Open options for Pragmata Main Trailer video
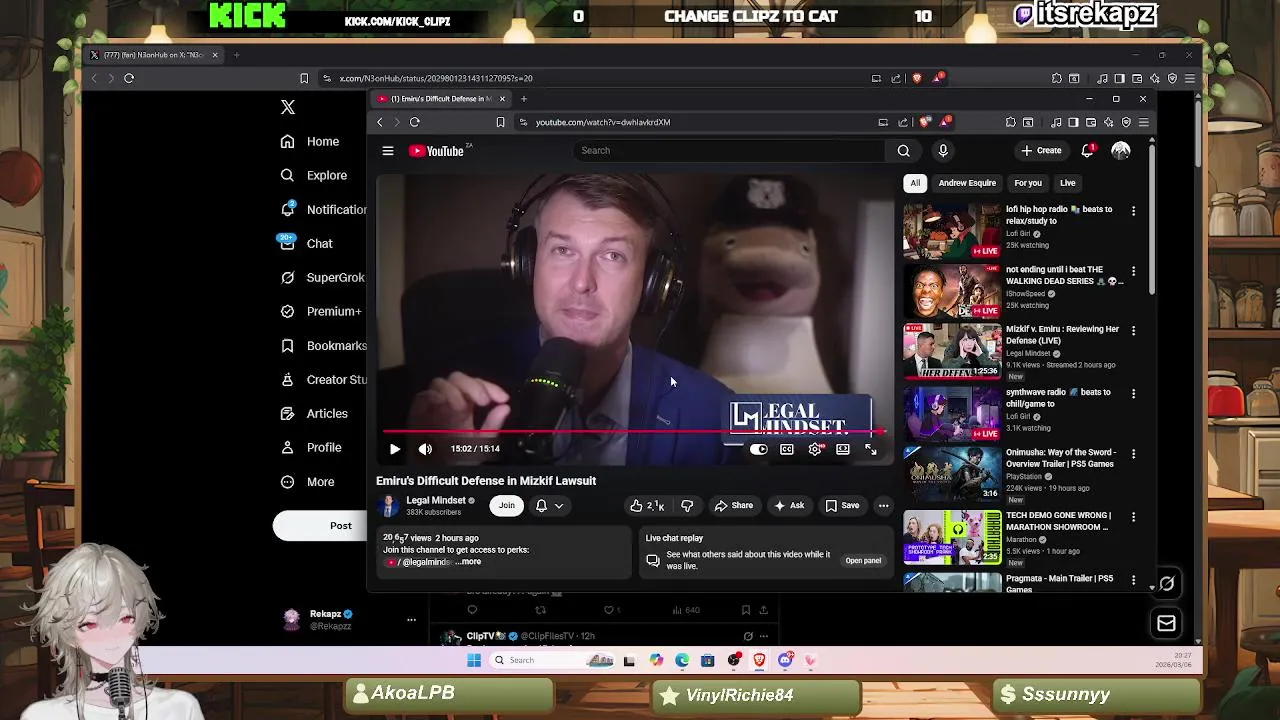This screenshot has width=1280, height=720. [x=1133, y=580]
